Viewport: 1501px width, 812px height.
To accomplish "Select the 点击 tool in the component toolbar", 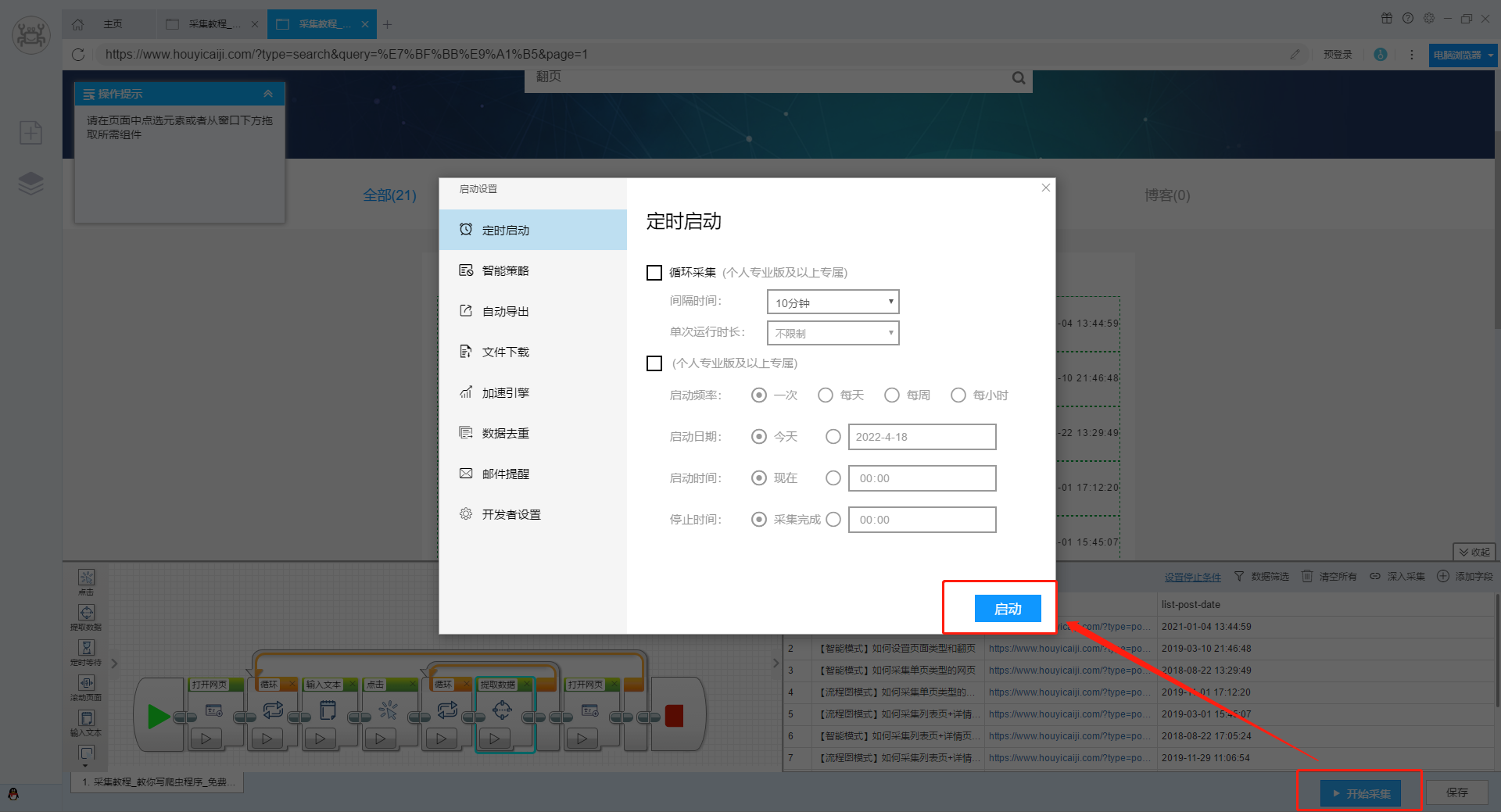I will click(86, 582).
